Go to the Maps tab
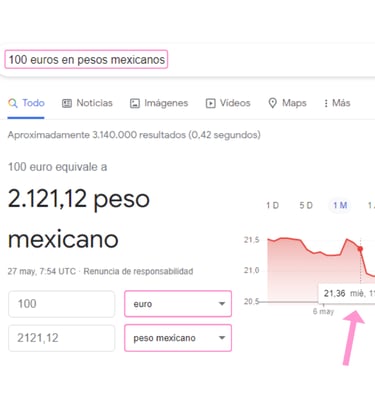375x401 pixels. pyautogui.click(x=287, y=103)
